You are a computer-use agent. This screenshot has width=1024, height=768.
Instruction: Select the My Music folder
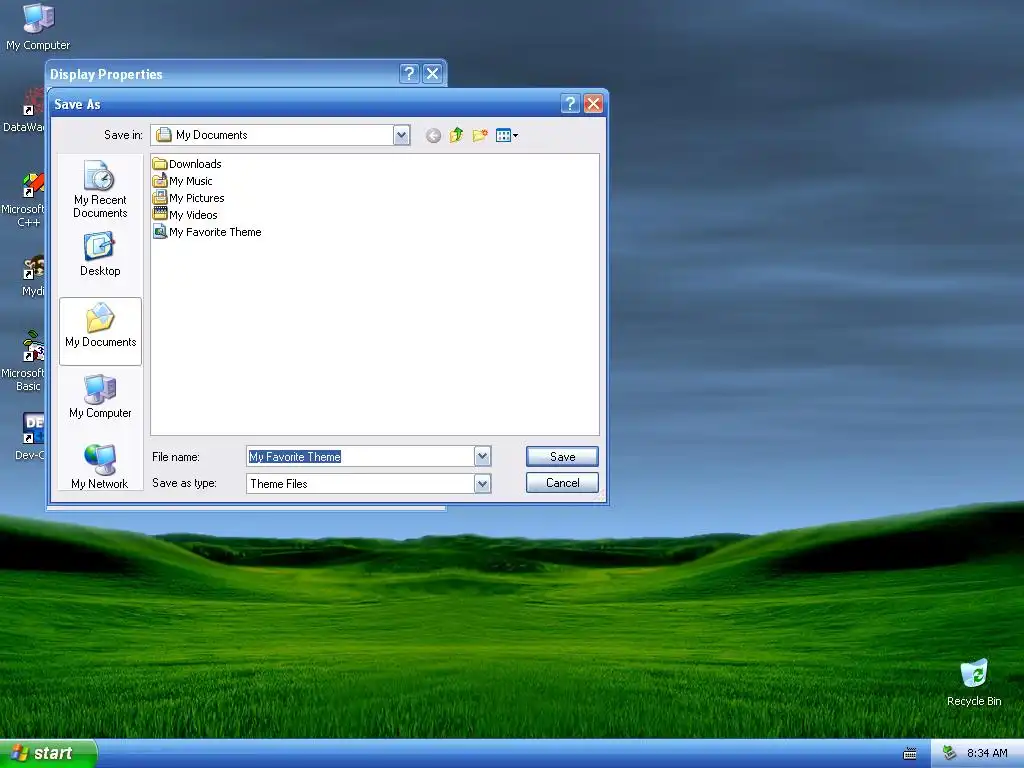[183, 181]
